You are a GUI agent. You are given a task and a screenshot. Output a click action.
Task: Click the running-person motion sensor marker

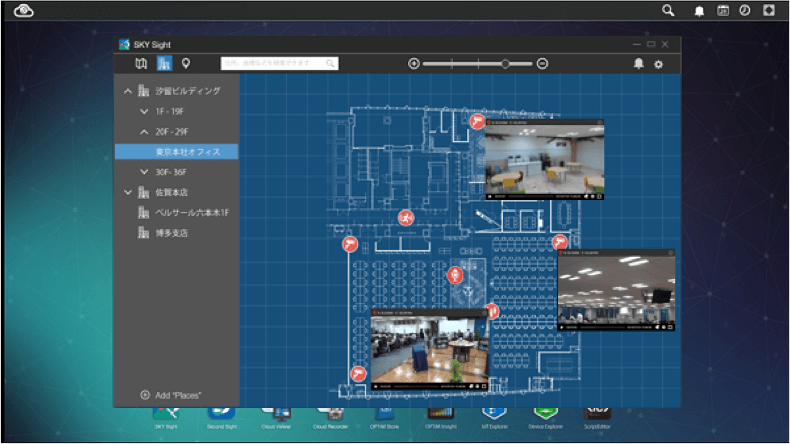click(406, 218)
